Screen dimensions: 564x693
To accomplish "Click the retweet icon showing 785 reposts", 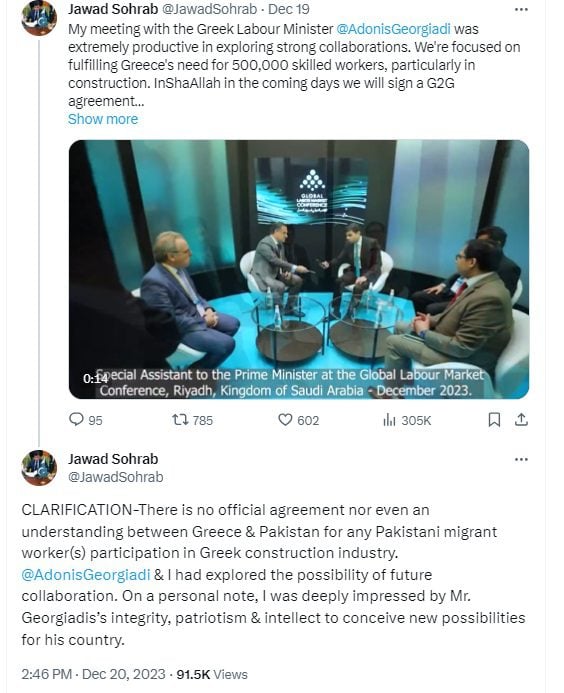I will [x=180, y=419].
